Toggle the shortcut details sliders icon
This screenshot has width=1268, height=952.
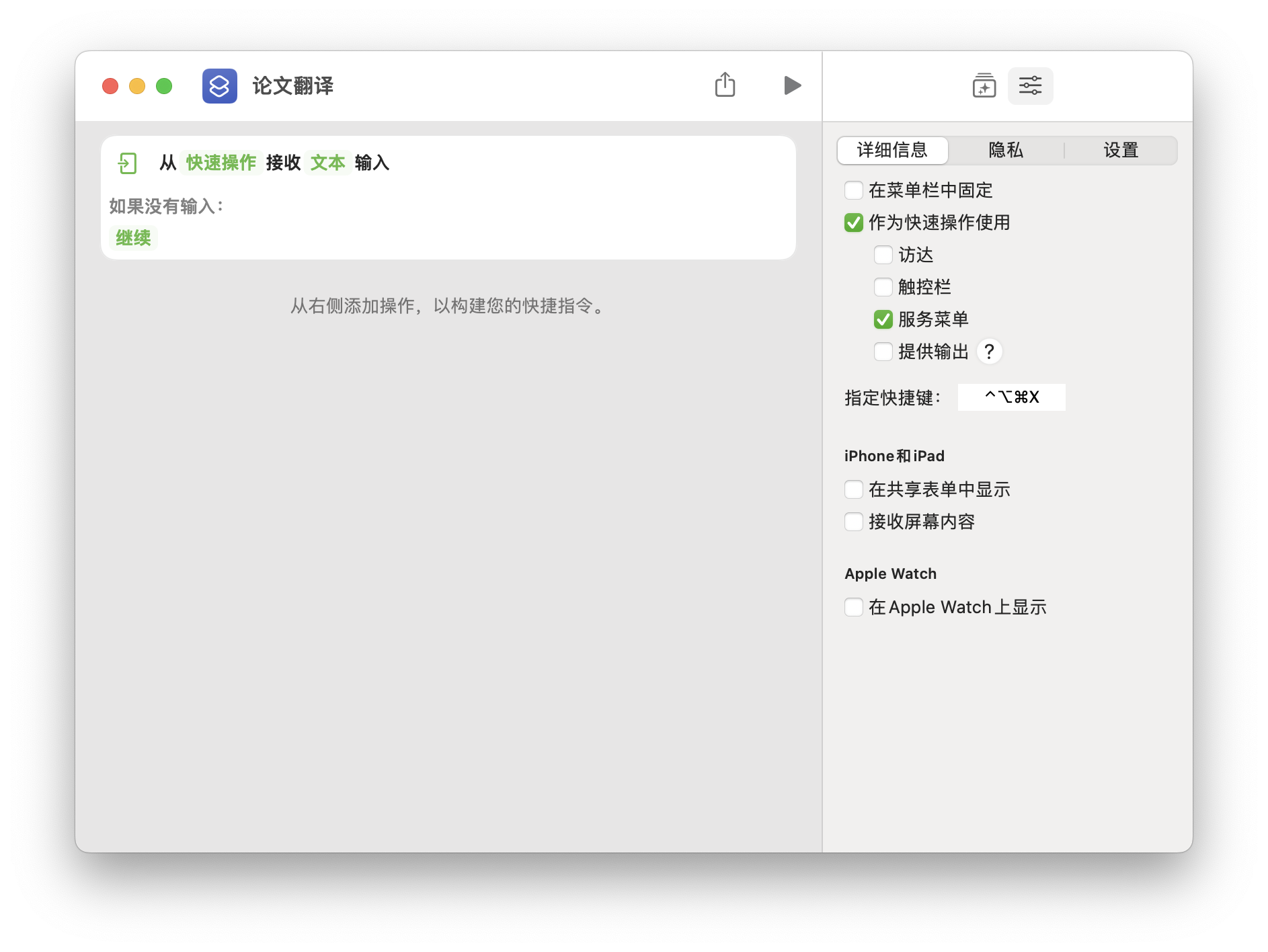point(1030,86)
